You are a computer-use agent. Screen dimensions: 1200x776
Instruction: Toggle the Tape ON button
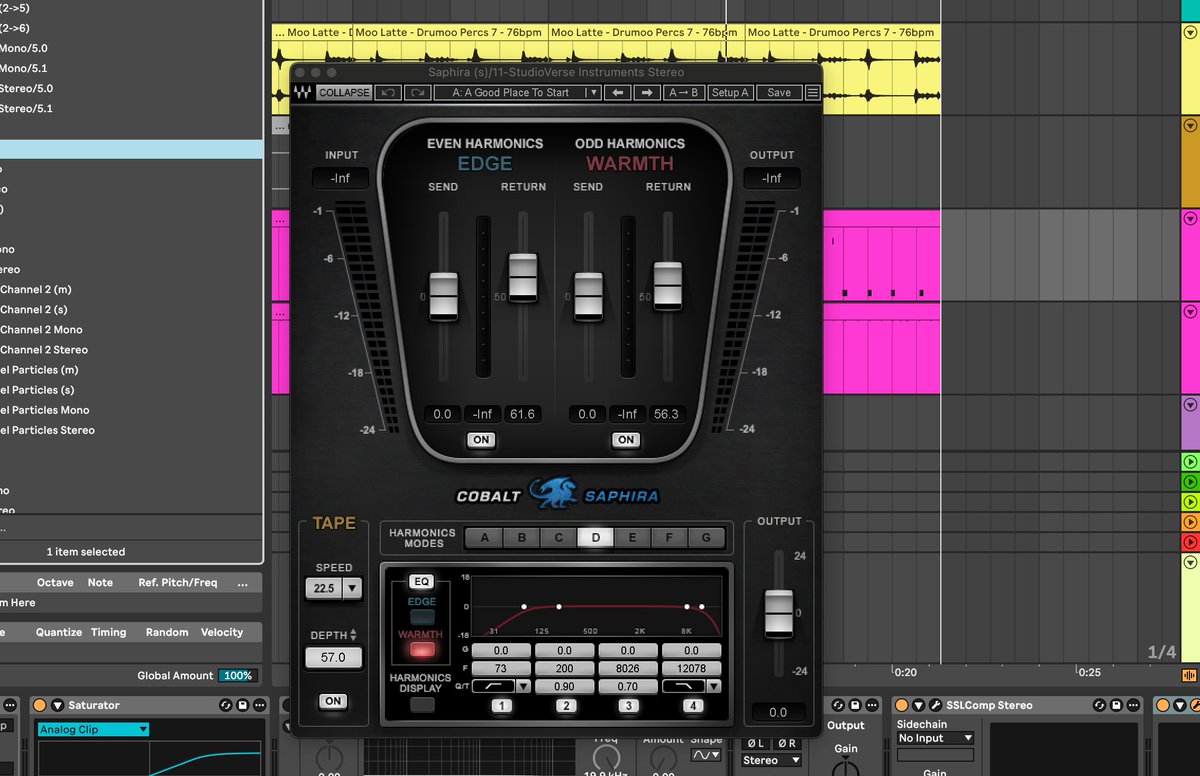(334, 701)
